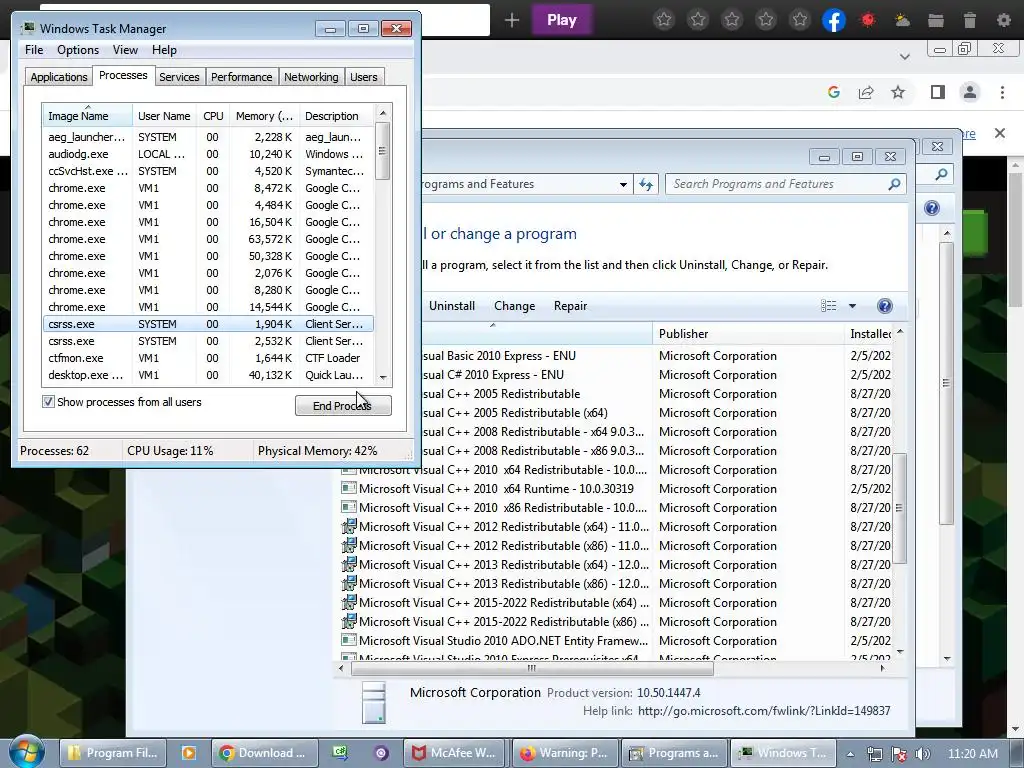Switch to the Networking tab
Screen dimensions: 1024x768
pyautogui.click(x=311, y=77)
